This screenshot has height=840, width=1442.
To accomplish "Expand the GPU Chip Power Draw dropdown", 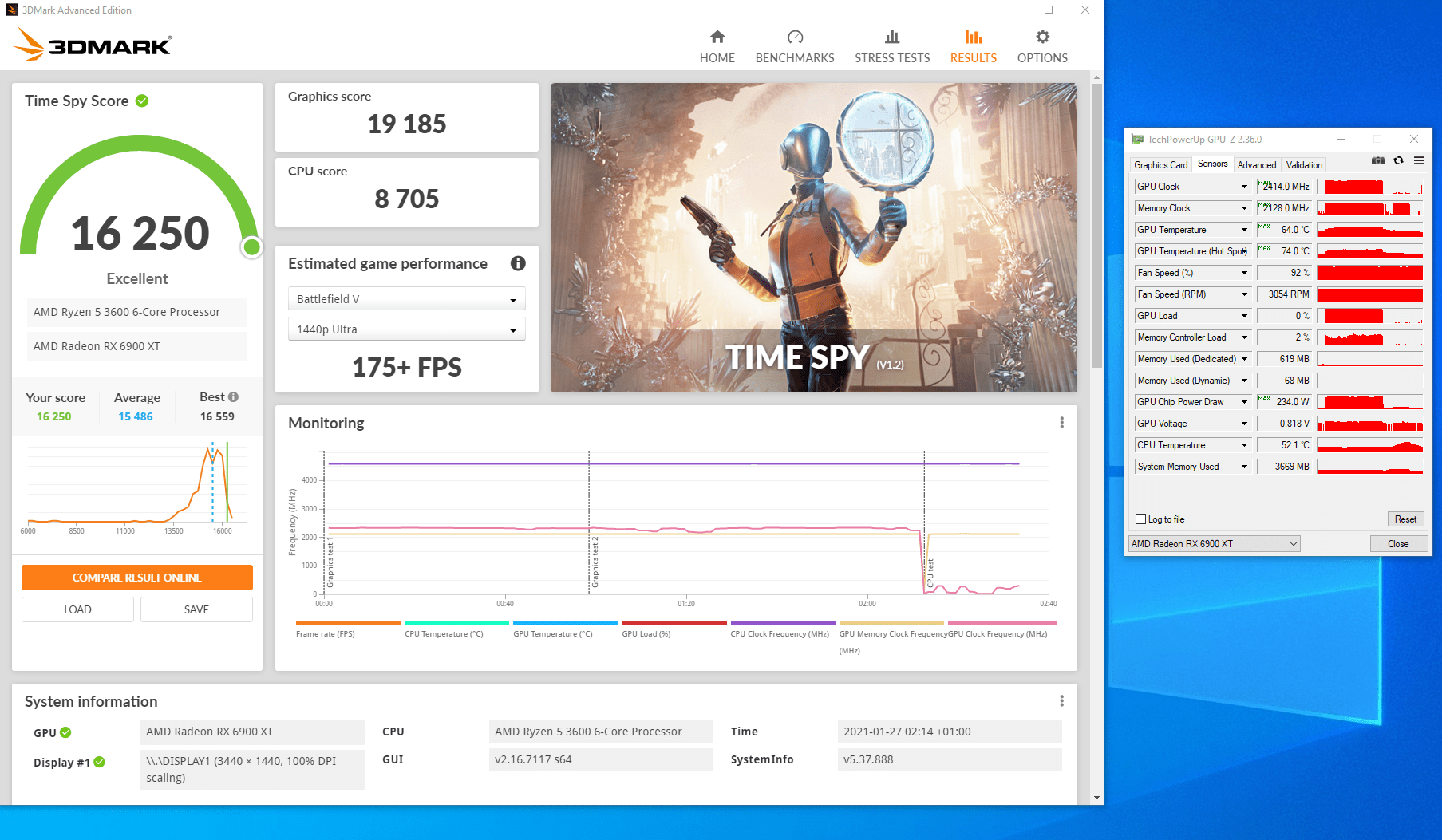I will [1244, 402].
